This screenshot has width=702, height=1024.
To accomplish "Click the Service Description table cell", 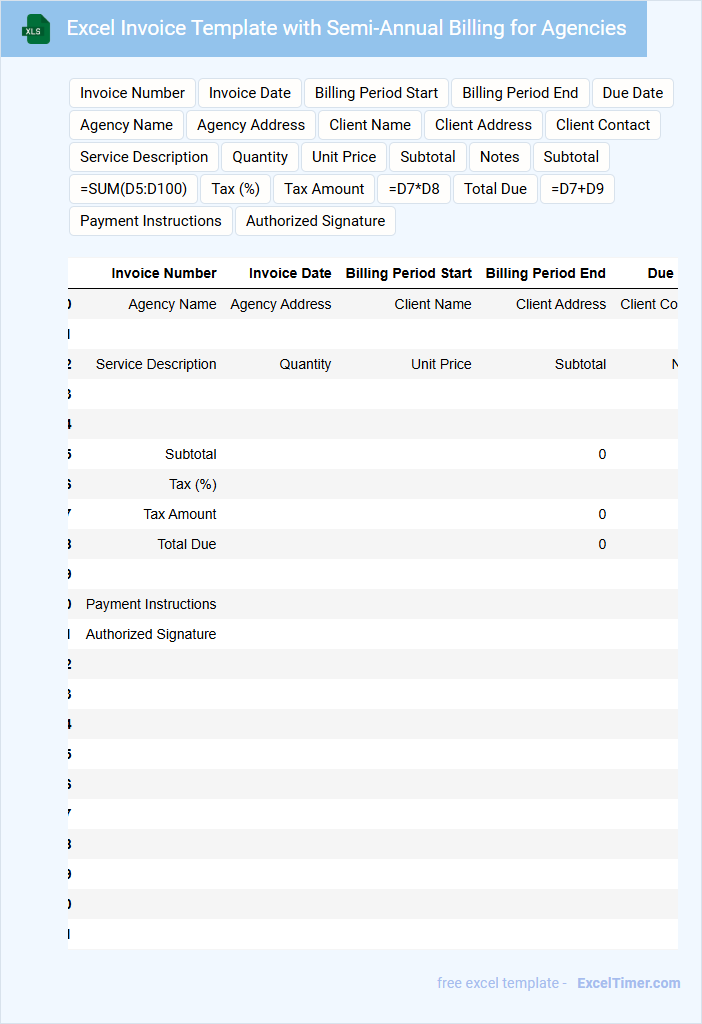I will pos(156,364).
